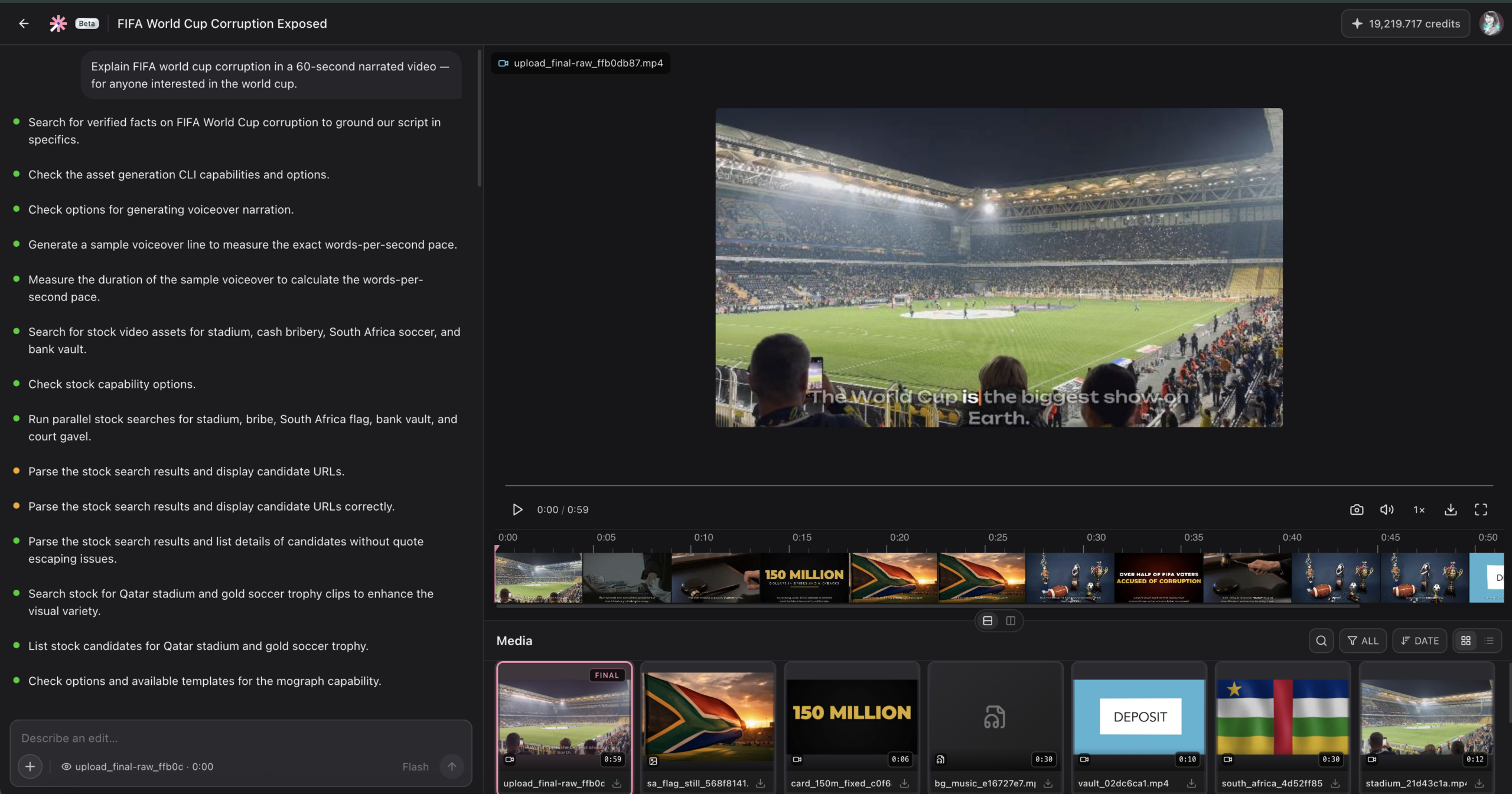Open the Media search icon
The height and width of the screenshot is (794, 1512).
1321,641
